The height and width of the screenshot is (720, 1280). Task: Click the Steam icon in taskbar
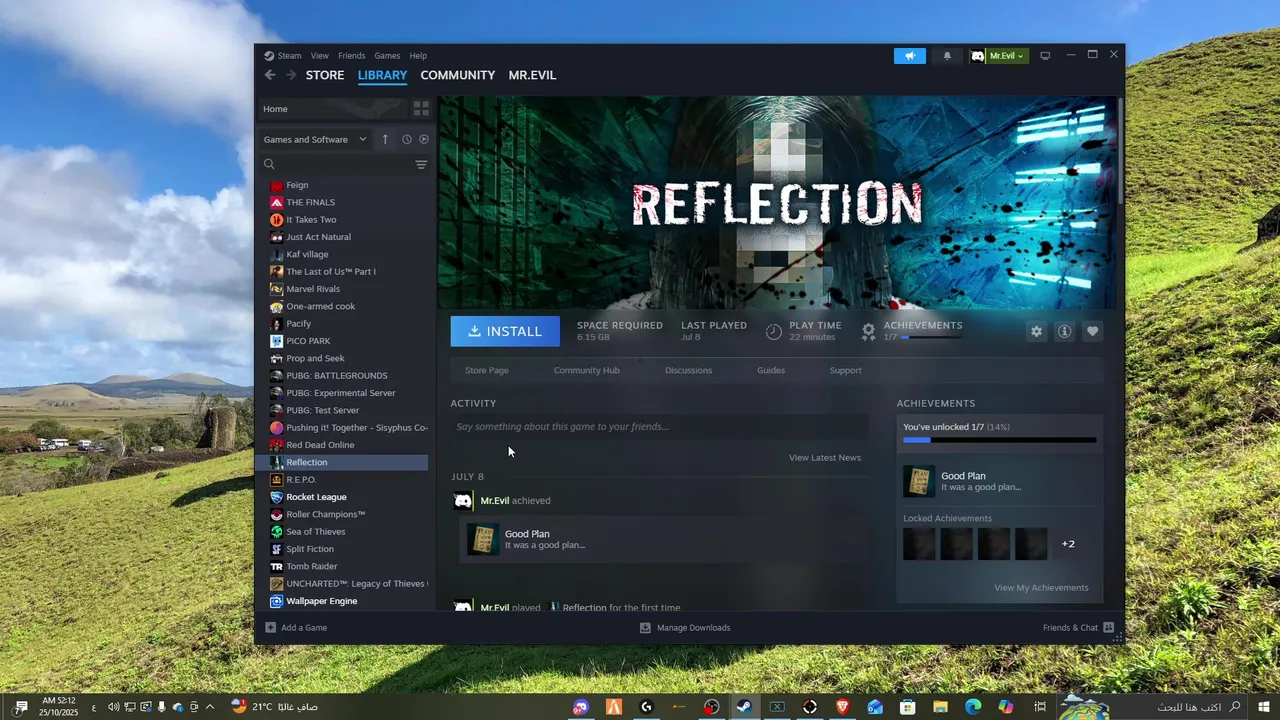coord(744,707)
